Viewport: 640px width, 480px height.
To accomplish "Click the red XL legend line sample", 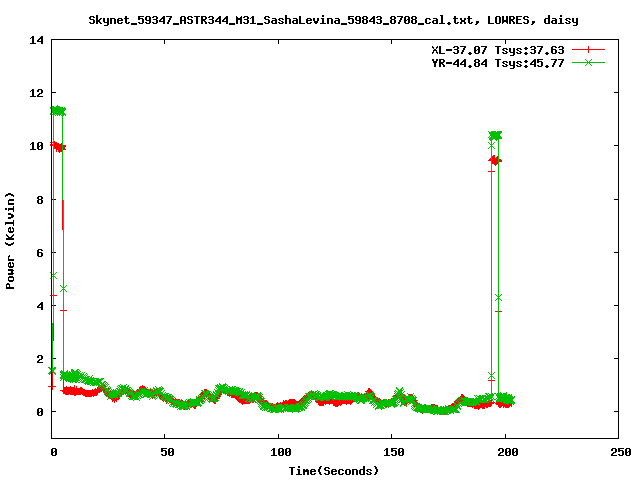I will click(x=588, y=50).
